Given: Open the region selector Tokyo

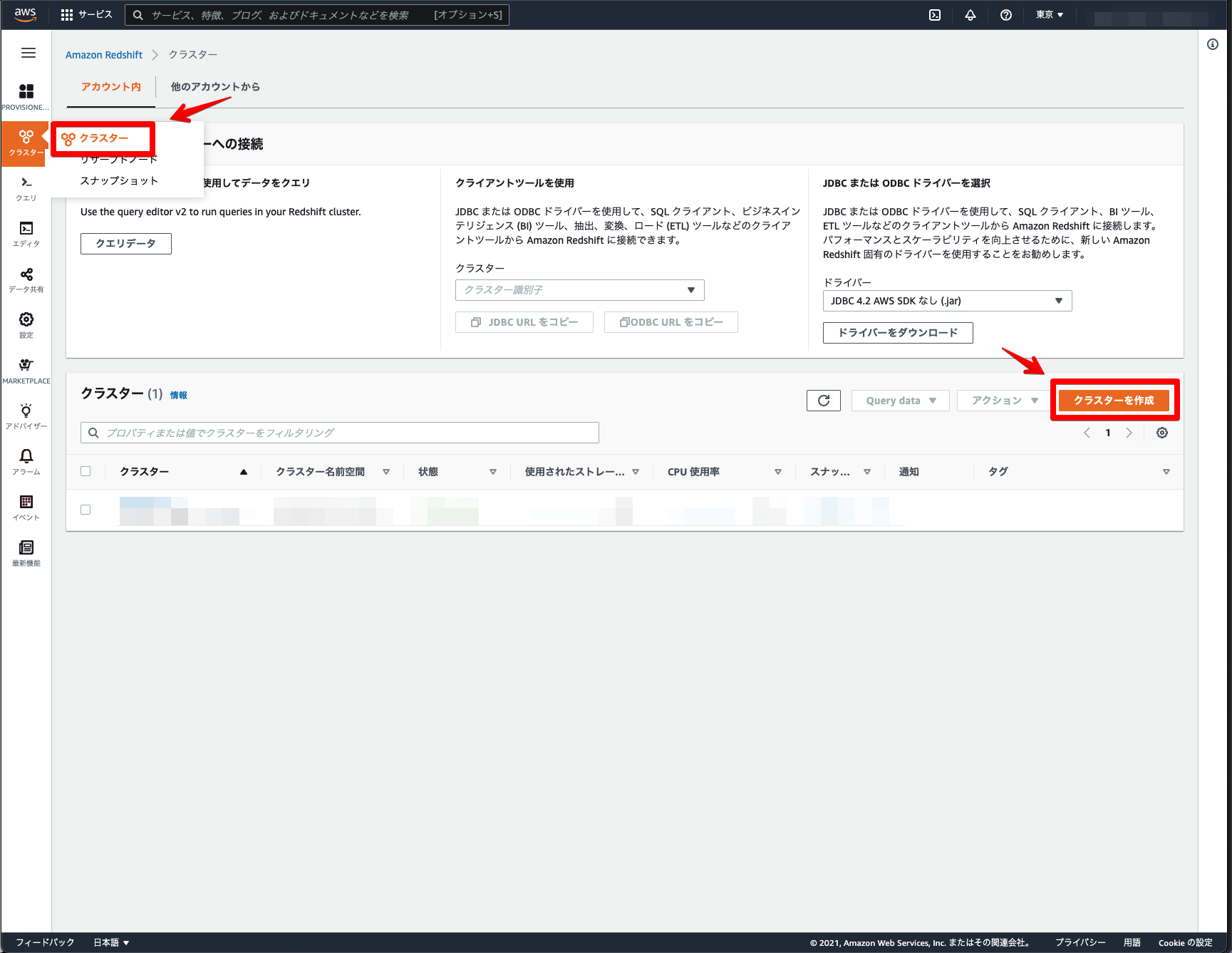Looking at the screenshot, I should point(1050,15).
